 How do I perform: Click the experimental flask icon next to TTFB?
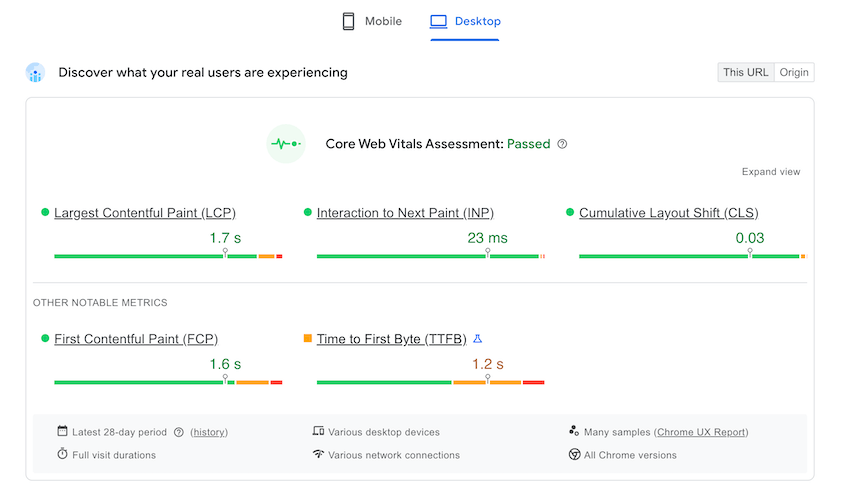tap(478, 339)
